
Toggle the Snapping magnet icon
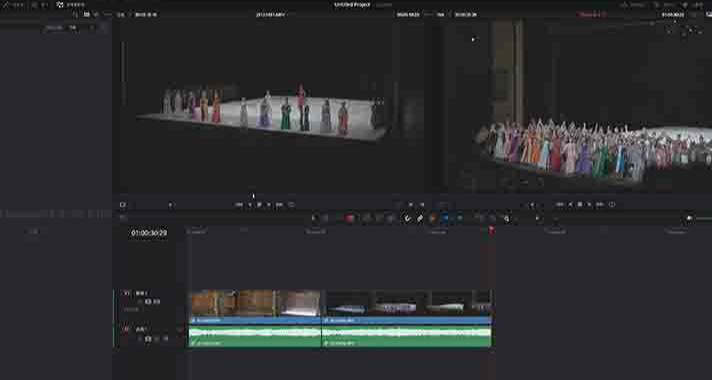[x=407, y=218]
